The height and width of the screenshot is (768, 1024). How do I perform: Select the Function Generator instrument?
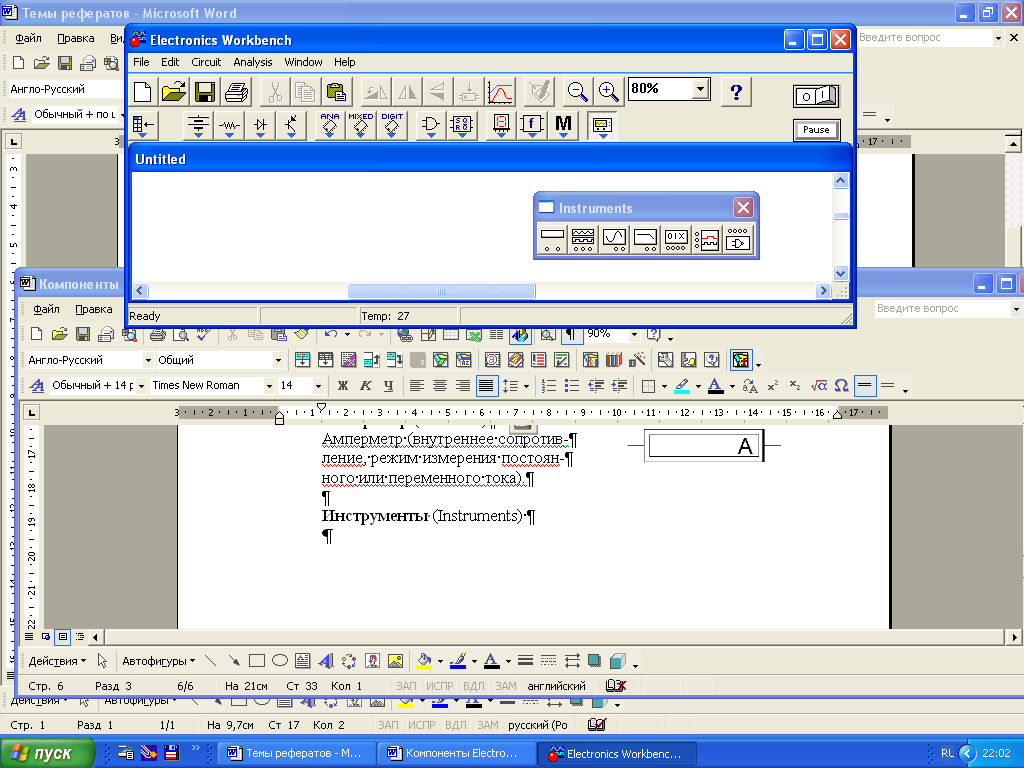(583, 240)
